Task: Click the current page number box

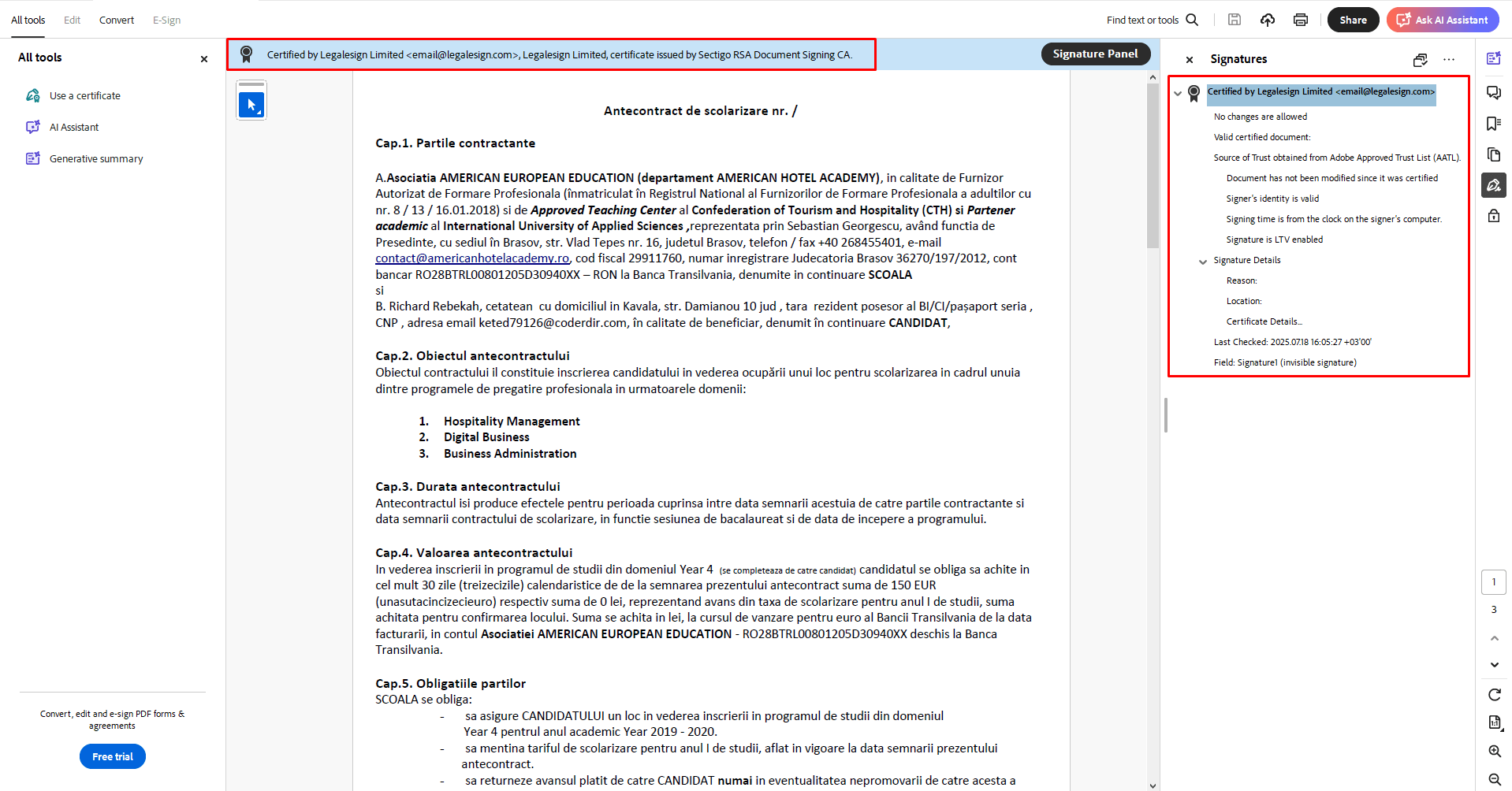Action: pyautogui.click(x=1493, y=582)
